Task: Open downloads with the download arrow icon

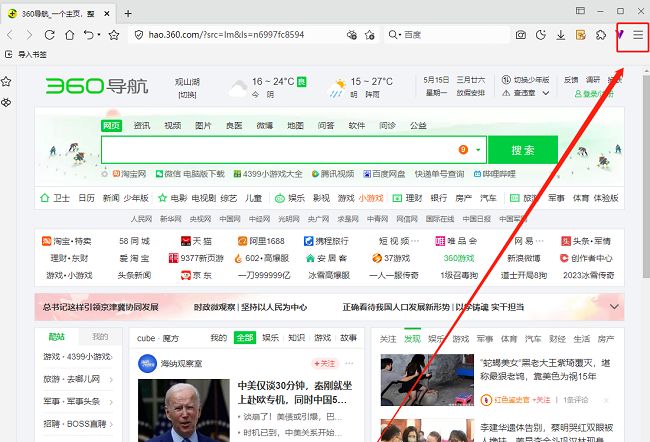Action: 560,35
